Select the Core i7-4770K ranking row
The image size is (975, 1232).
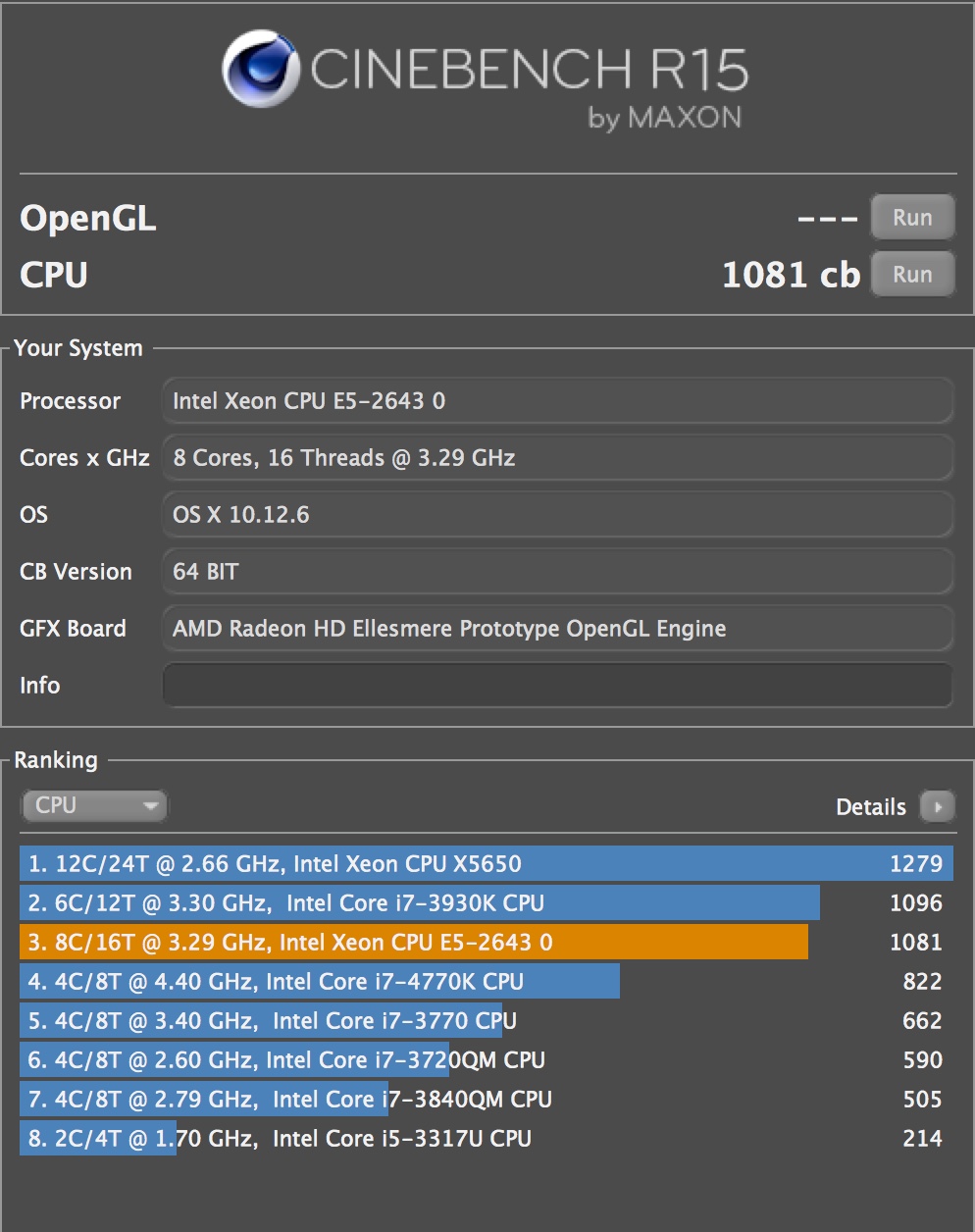tap(486, 982)
